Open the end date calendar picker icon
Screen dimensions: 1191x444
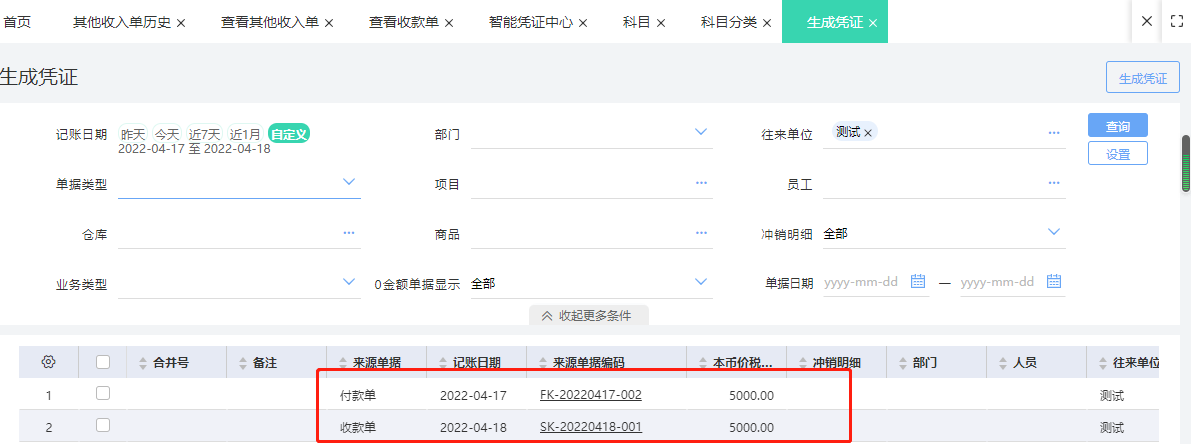(x=1053, y=282)
